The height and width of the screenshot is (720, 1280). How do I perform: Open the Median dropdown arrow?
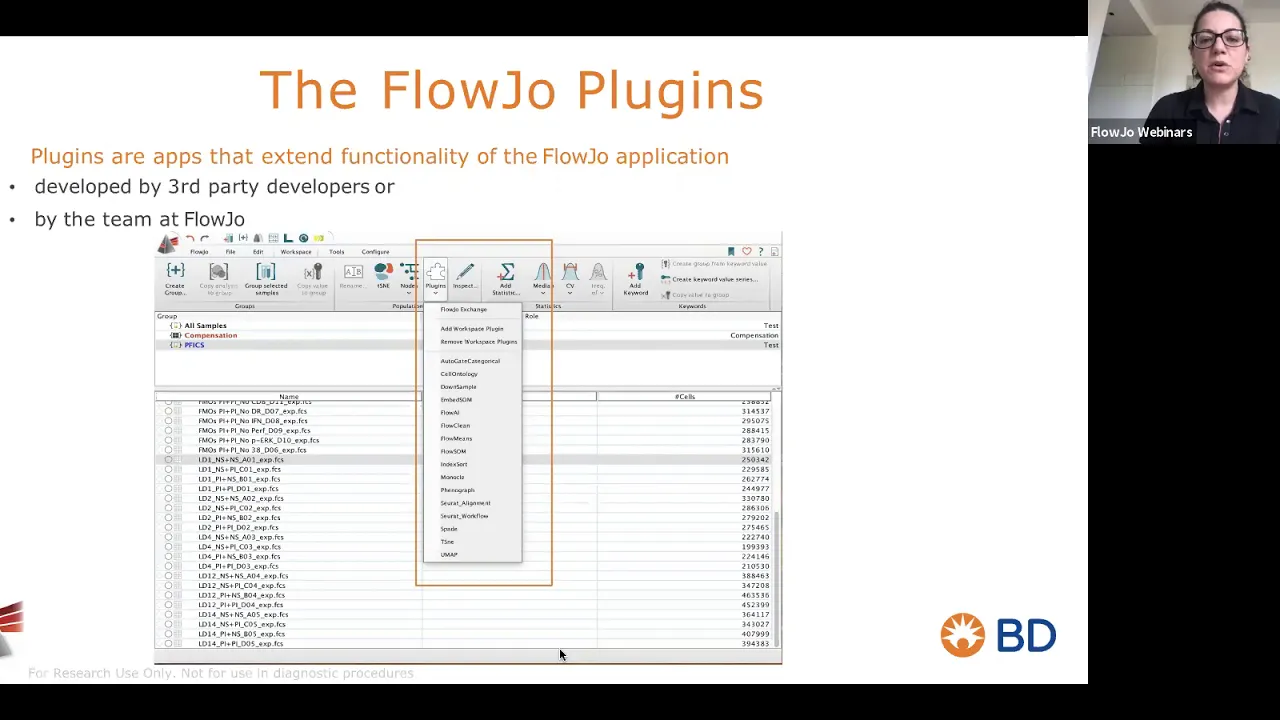pos(543,293)
